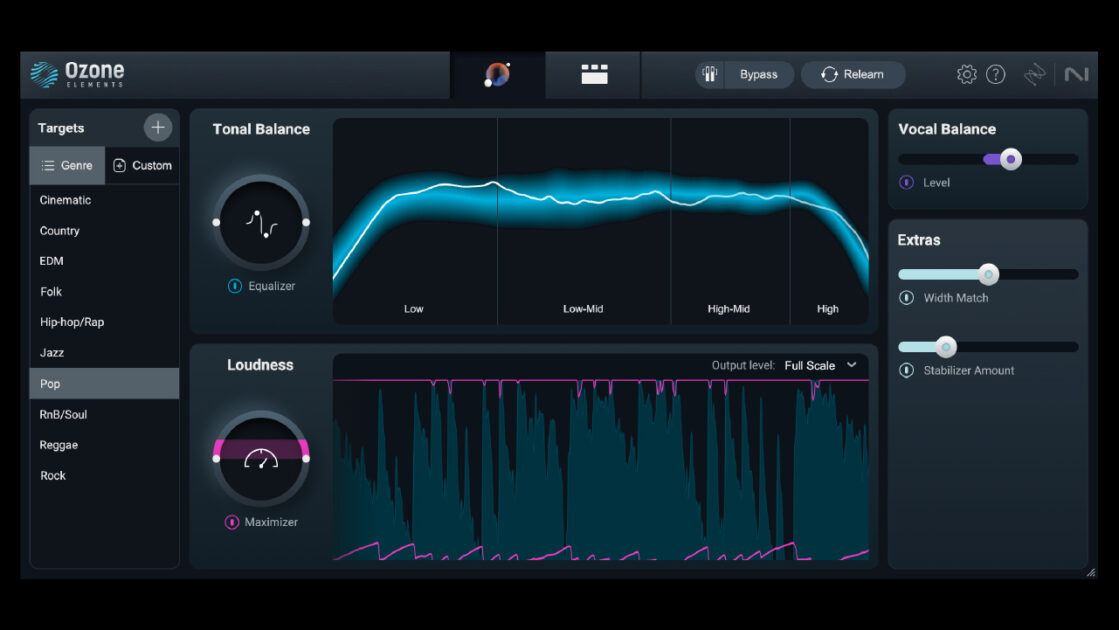Select the RnB/Soul genre target

point(104,415)
